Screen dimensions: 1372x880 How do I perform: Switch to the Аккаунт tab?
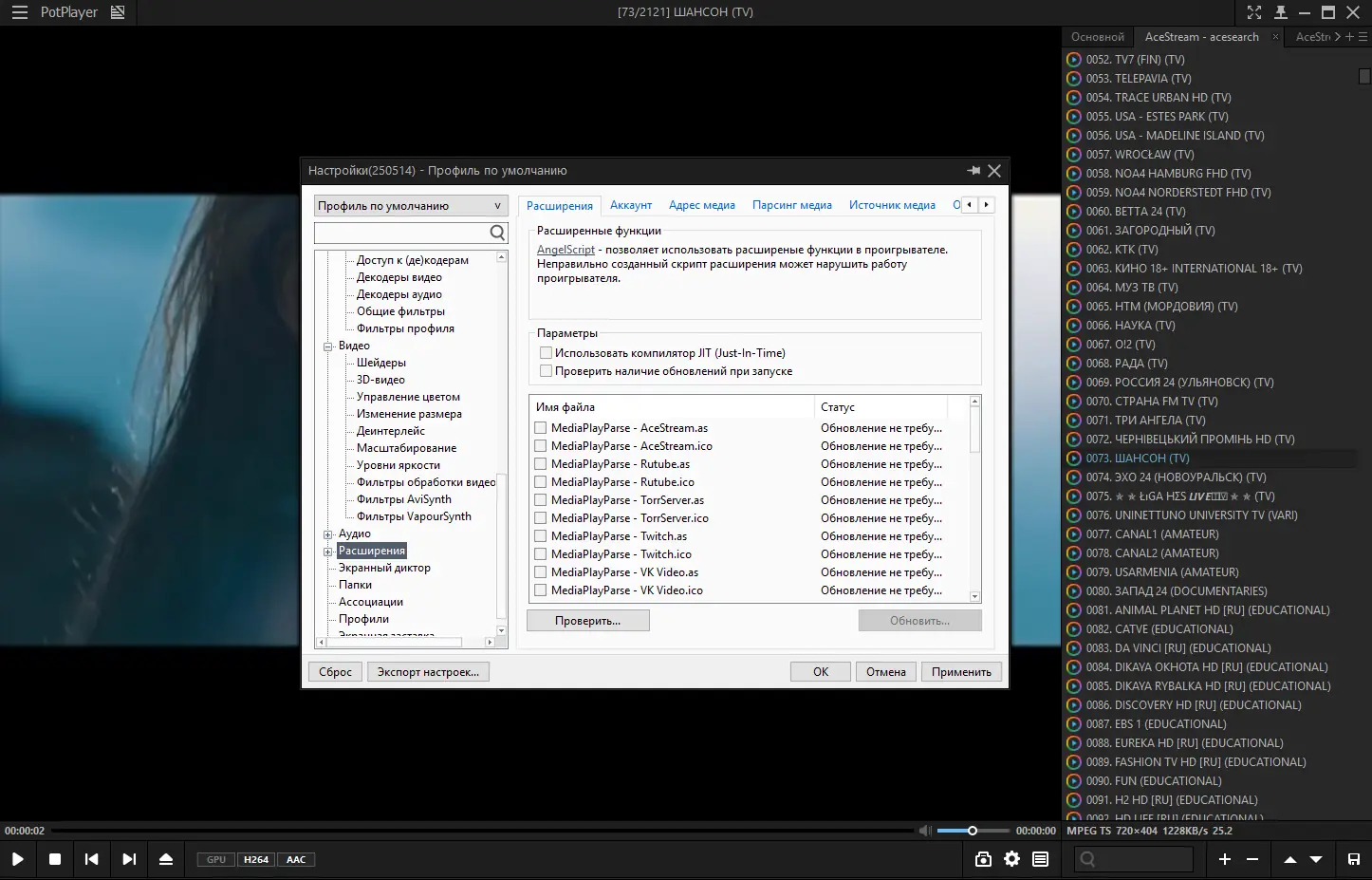(631, 204)
